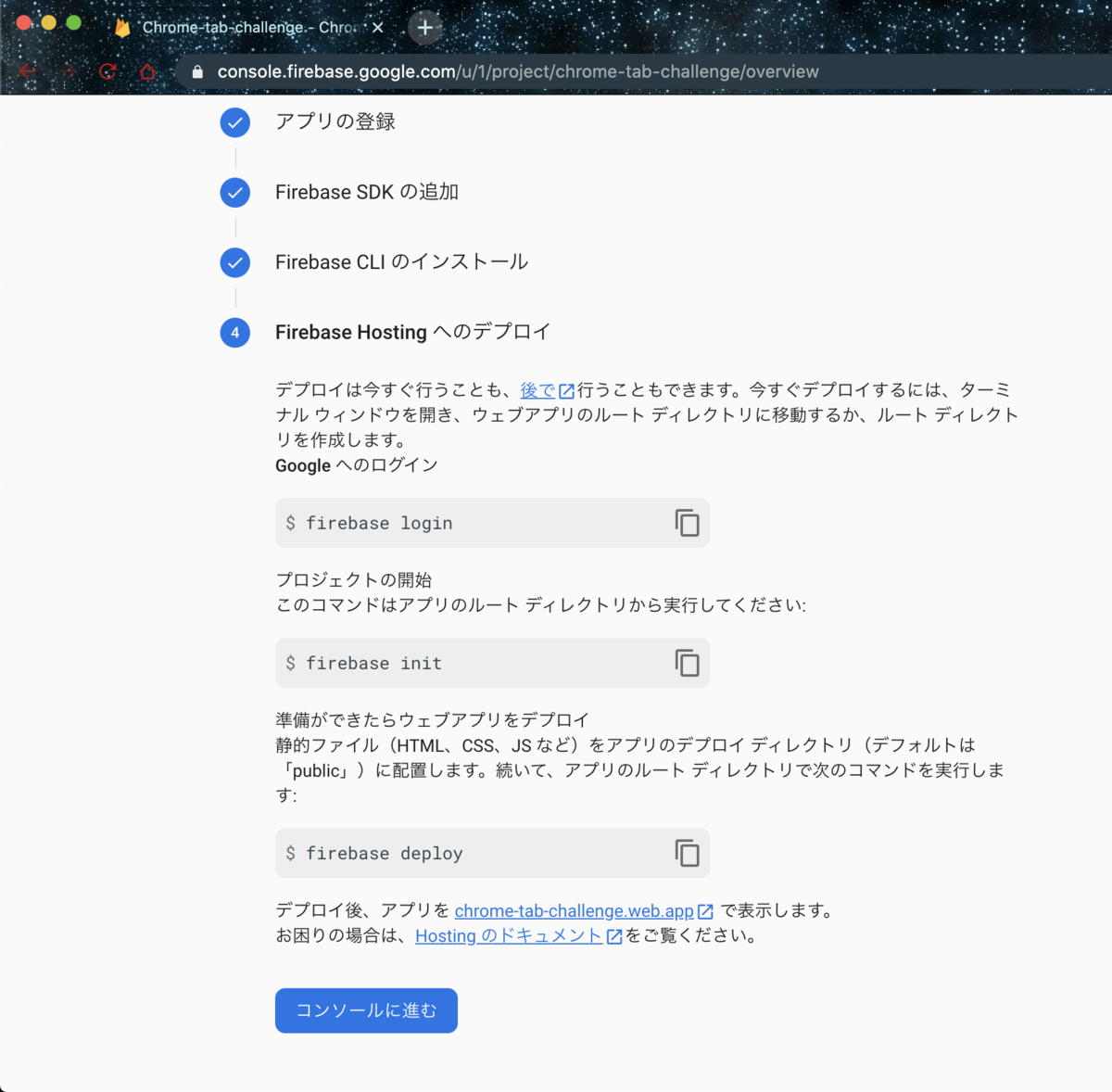Reload the Firebase console page
This screenshot has width=1112, height=1092.
[x=107, y=71]
